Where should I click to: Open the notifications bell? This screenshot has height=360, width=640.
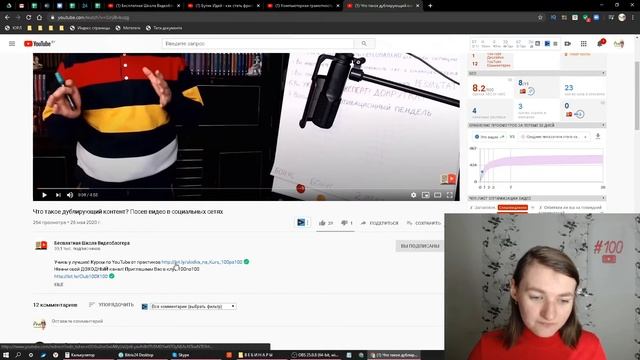pyautogui.click(x=600, y=43)
